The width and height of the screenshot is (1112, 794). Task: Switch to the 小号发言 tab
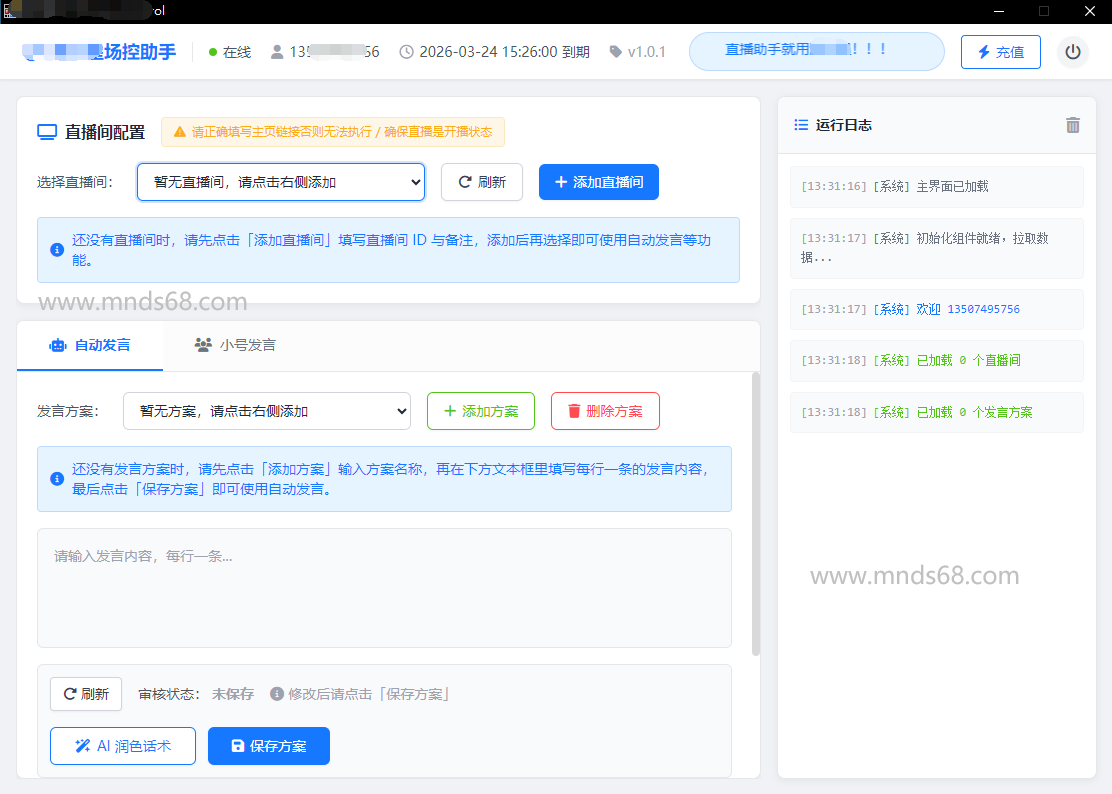235,345
